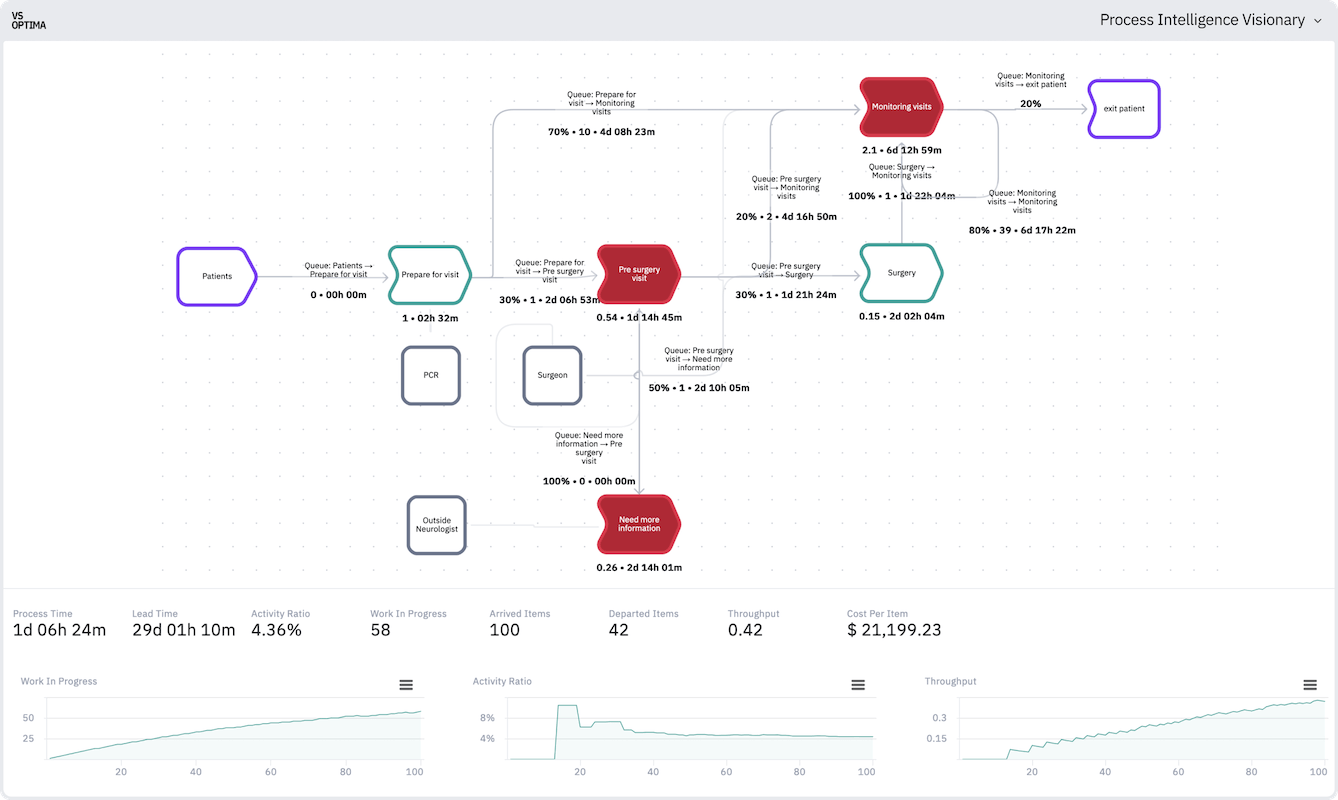Click the Activity Ratio value 4.36%
The height and width of the screenshot is (800, 1338).
pos(276,630)
